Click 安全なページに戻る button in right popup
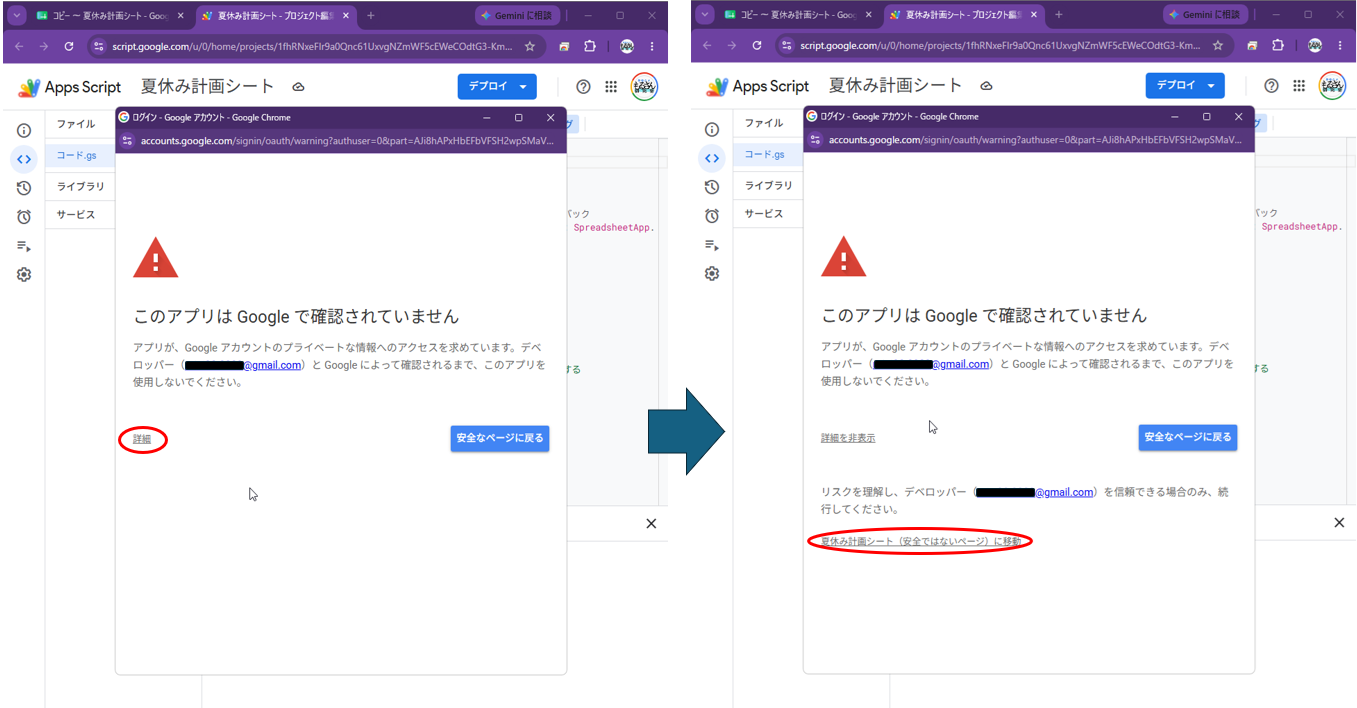 coord(1188,437)
